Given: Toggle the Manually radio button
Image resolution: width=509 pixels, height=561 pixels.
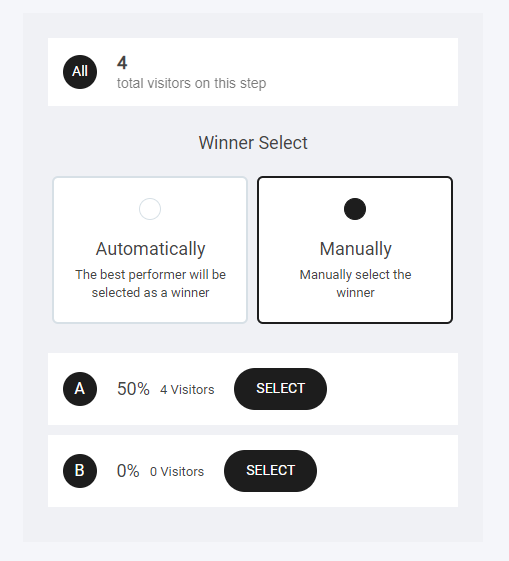Looking at the screenshot, I should coord(355,209).
